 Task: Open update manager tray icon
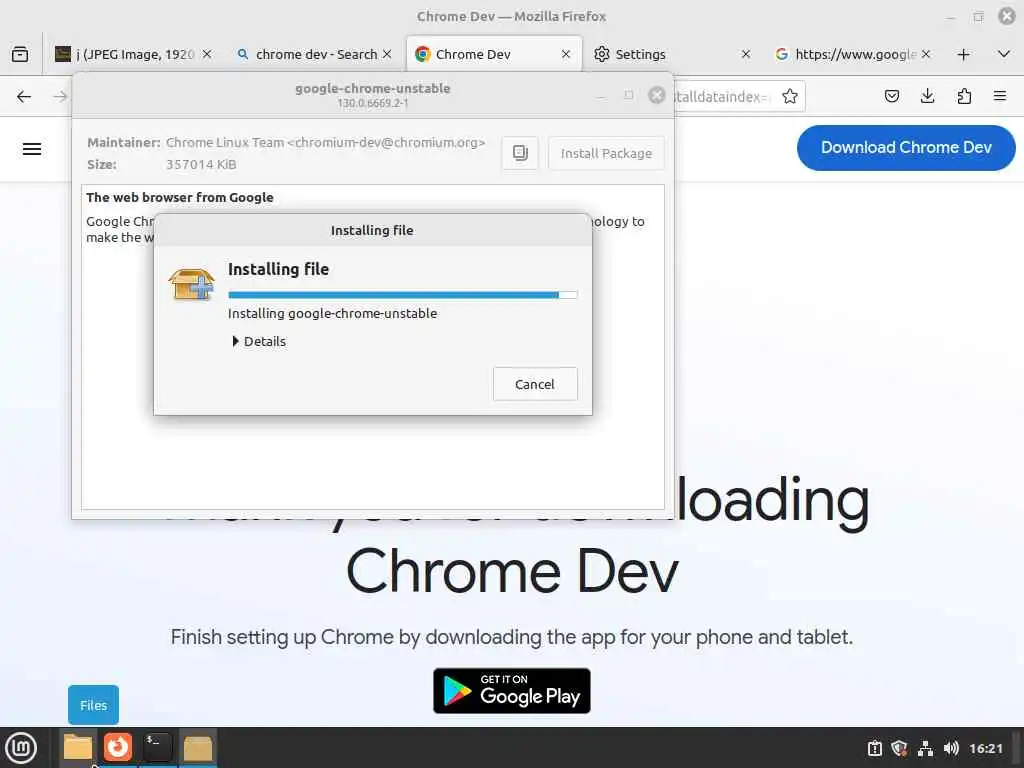click(x=874, y=748)
